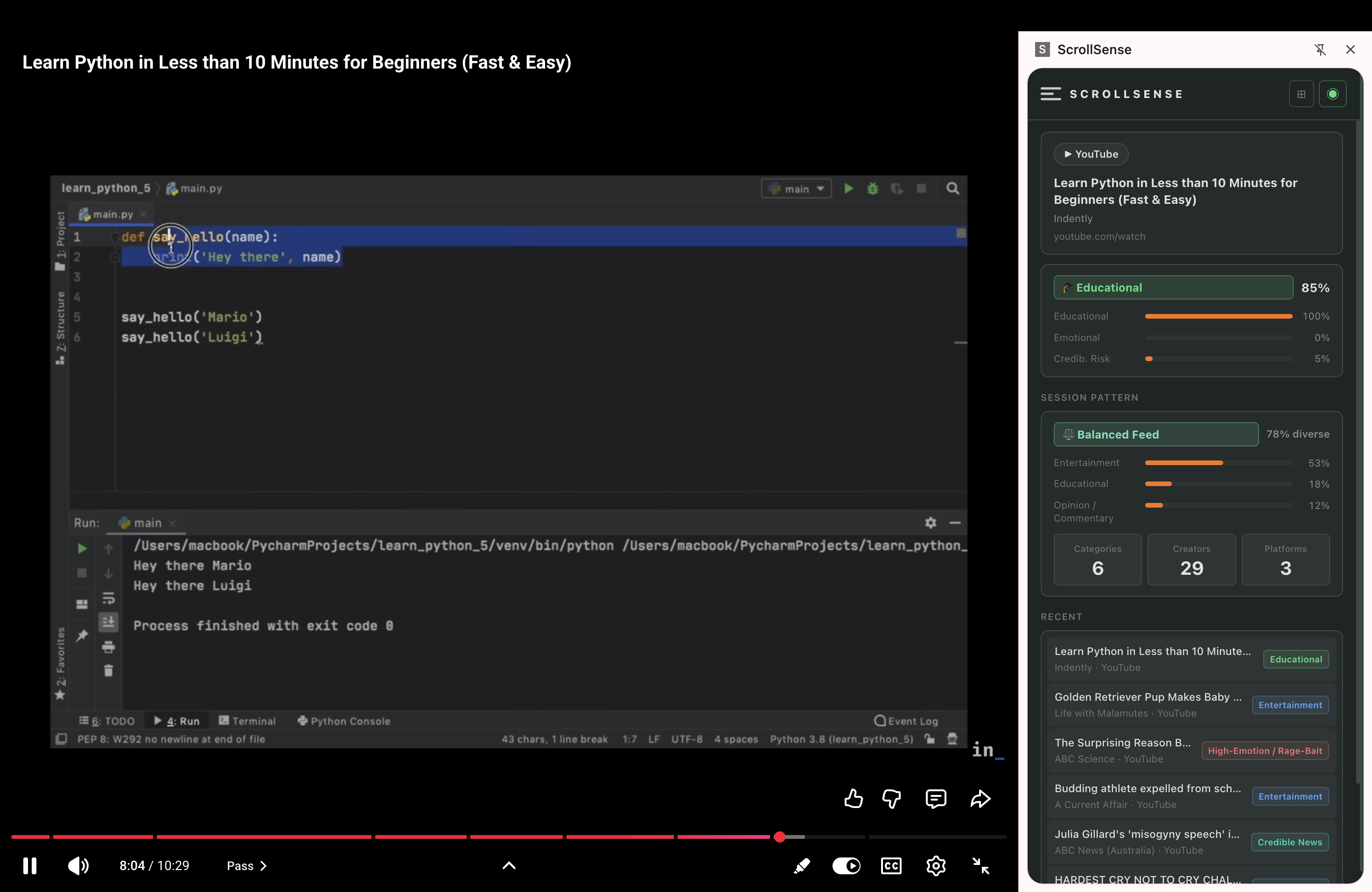Exit fullscreen with the collapse arrows icon
The image size is (1372, 892).
point(980,865)
